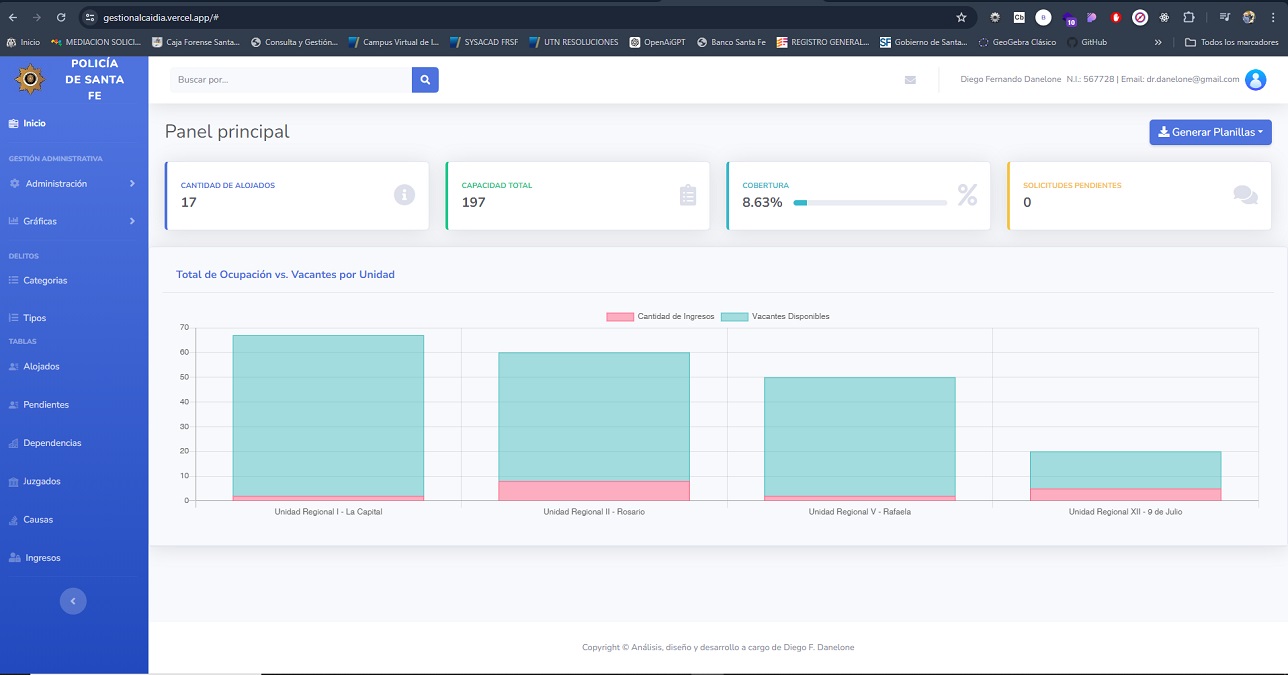This screenshot has height=675, width=1288.
Task: Toggle Vacantes Disponibles legend series
Action: point(775,317)
